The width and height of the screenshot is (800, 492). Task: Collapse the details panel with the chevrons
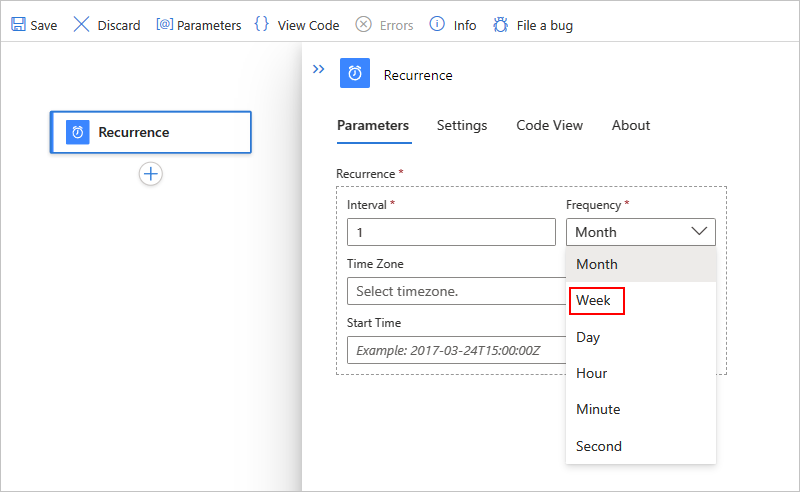click(318, 70)
